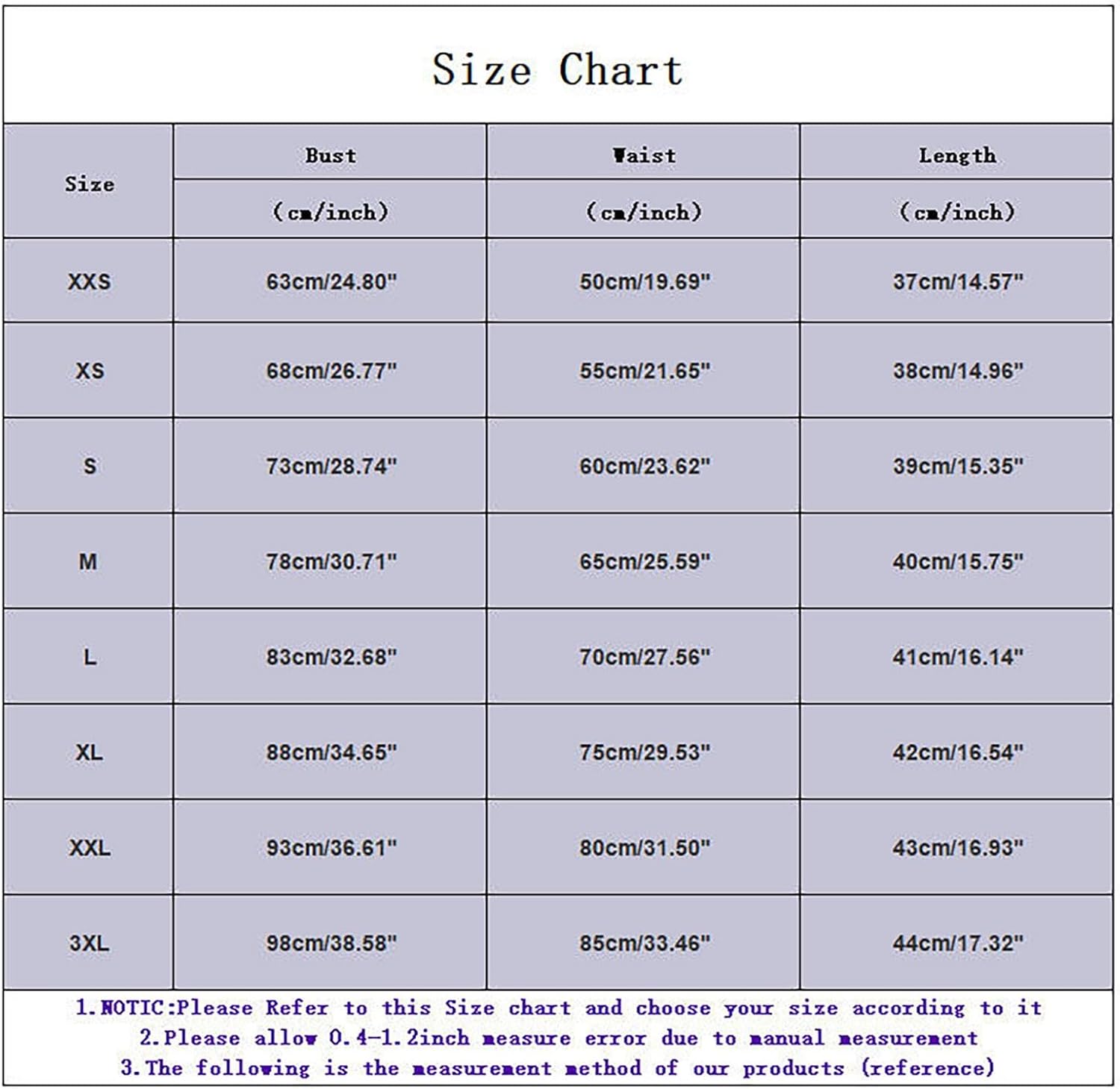The image size is (1120, 1089).
Task: Click the XS bust value 68cm/26.77"
Action: click(331, 370)
